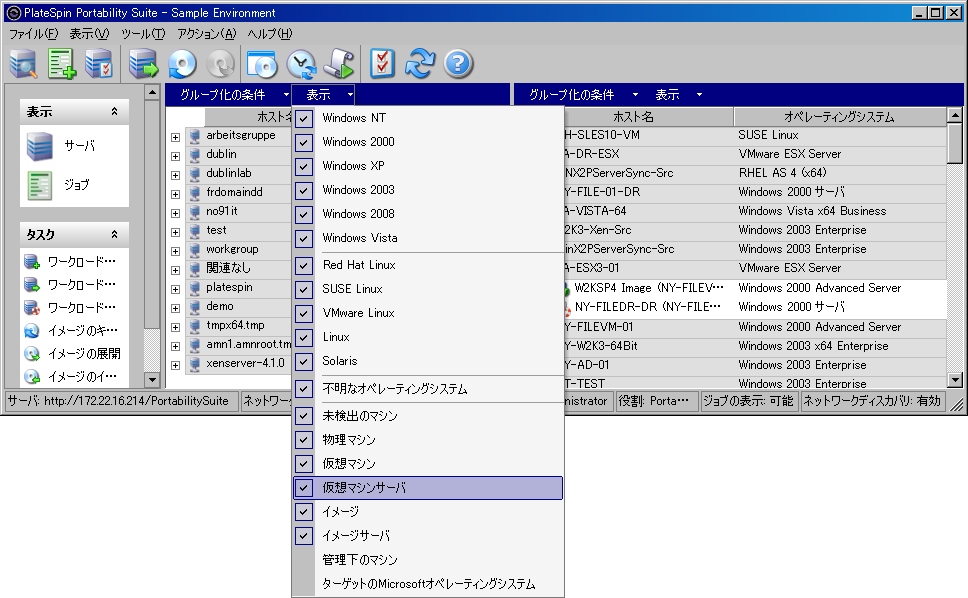Click the イメージのキ… task icon

31,331
